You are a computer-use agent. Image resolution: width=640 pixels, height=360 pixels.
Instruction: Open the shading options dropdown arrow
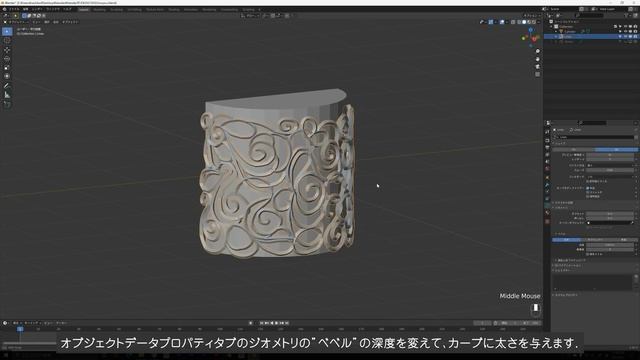click(538, 22)
